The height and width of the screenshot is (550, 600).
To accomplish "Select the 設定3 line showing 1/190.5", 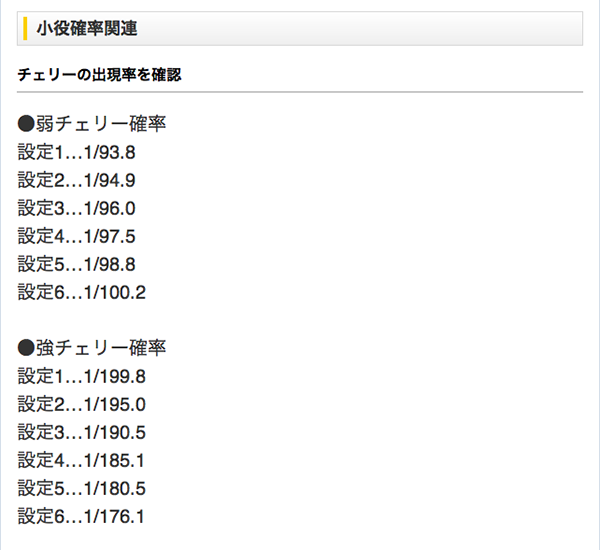I will click(x=82, y=433).
